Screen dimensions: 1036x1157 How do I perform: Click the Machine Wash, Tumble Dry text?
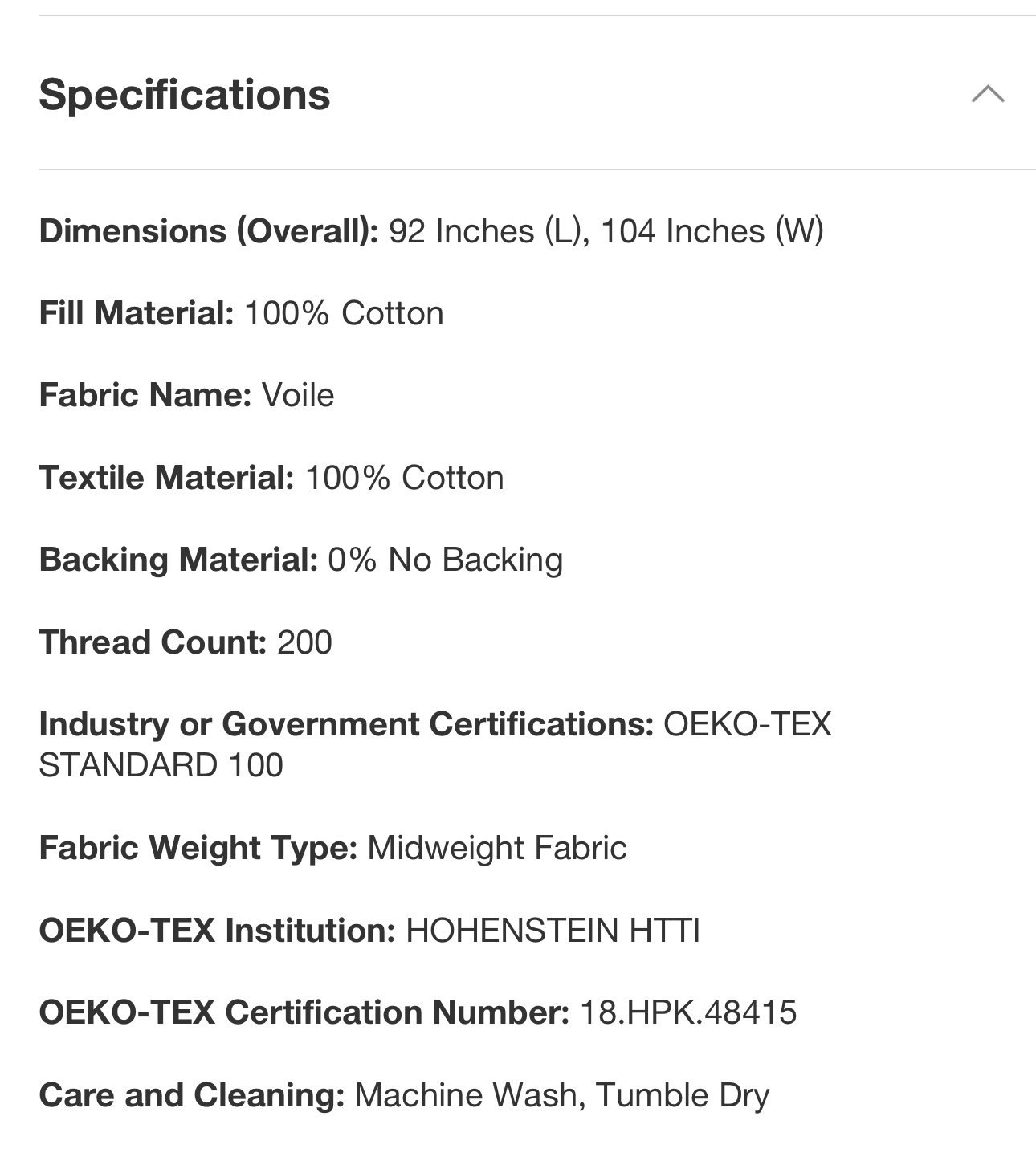point(562,1095)
